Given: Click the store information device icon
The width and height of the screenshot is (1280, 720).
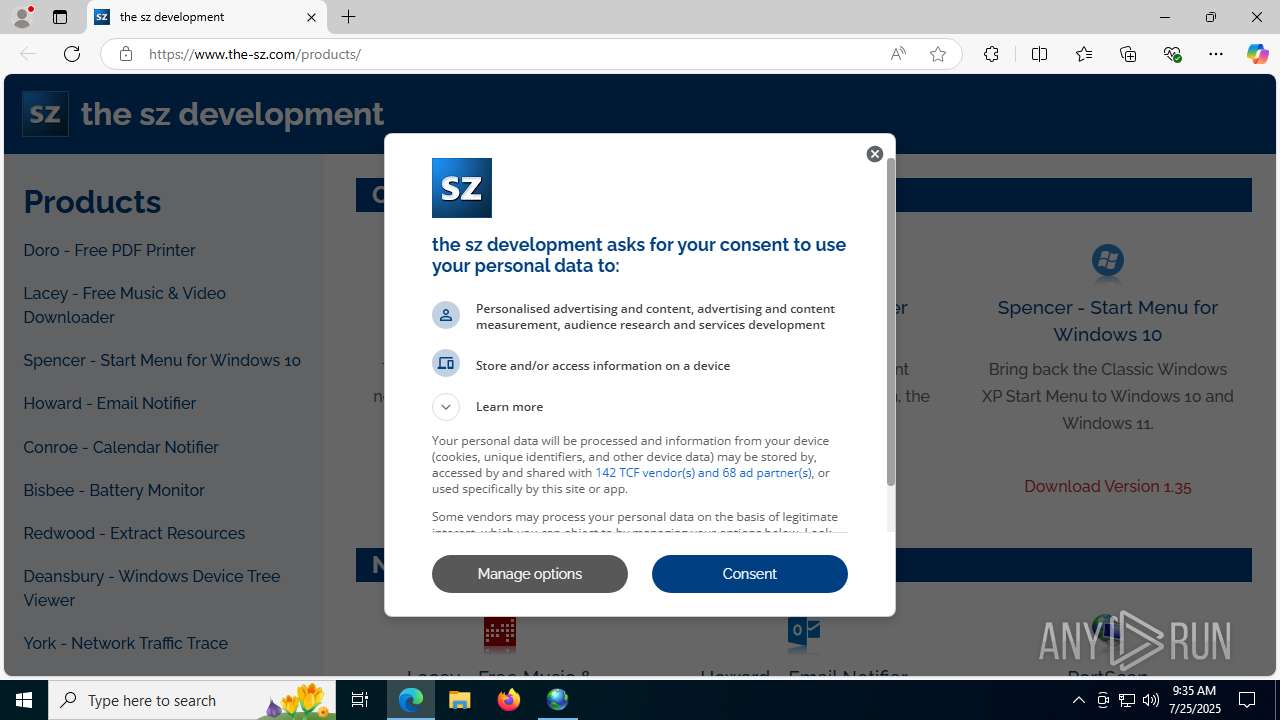Looking at the screenshot, I should [x=446, y=363].
